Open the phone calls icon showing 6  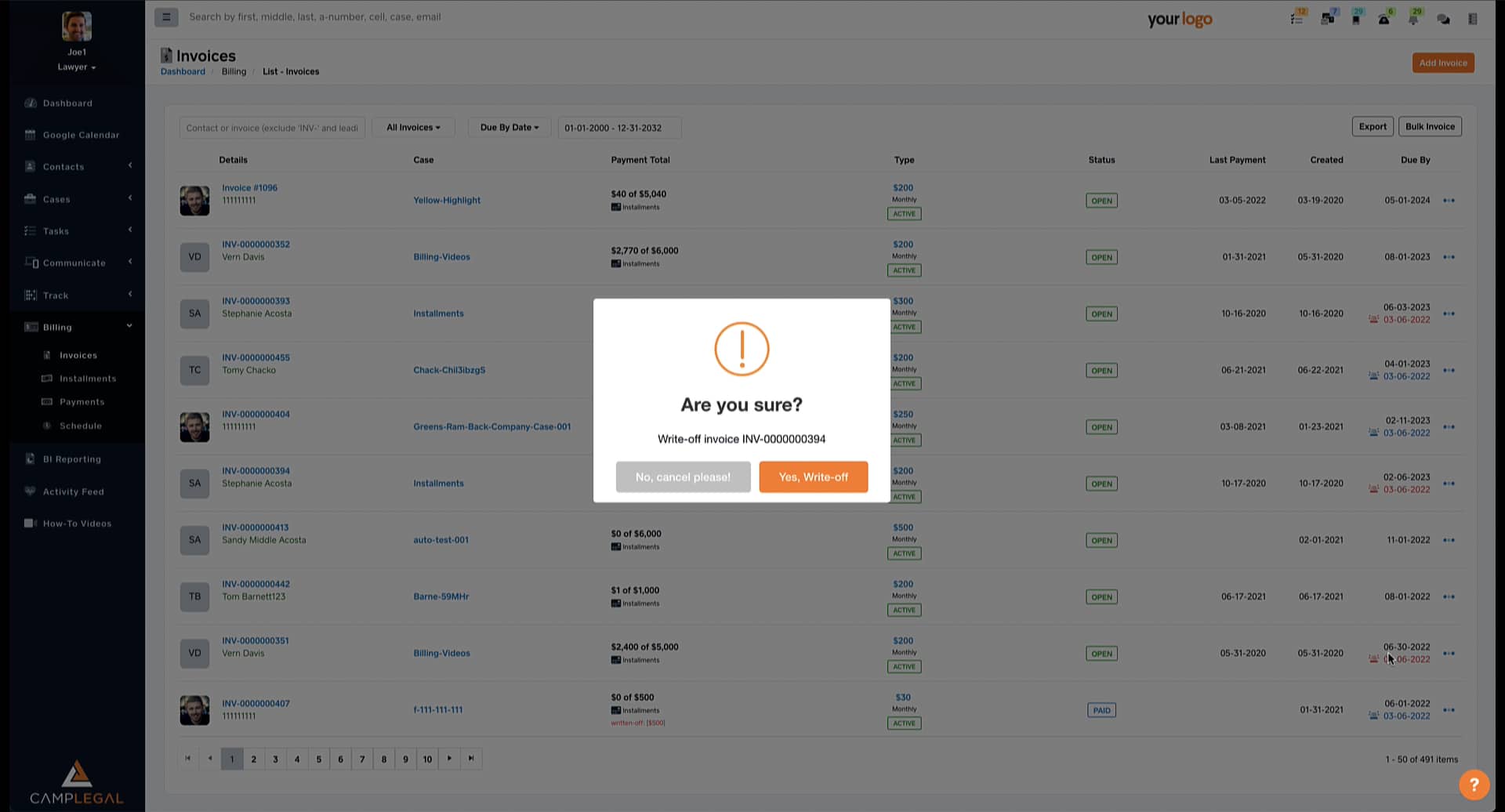click(x=1384, y=20)
